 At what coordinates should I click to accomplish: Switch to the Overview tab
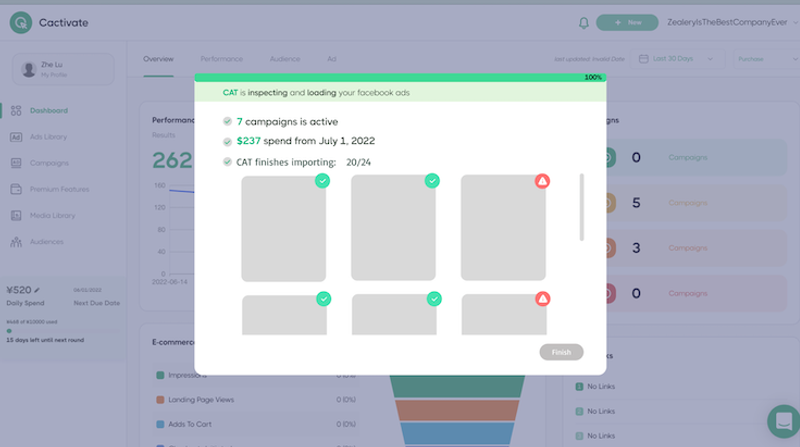coord(158,59)
